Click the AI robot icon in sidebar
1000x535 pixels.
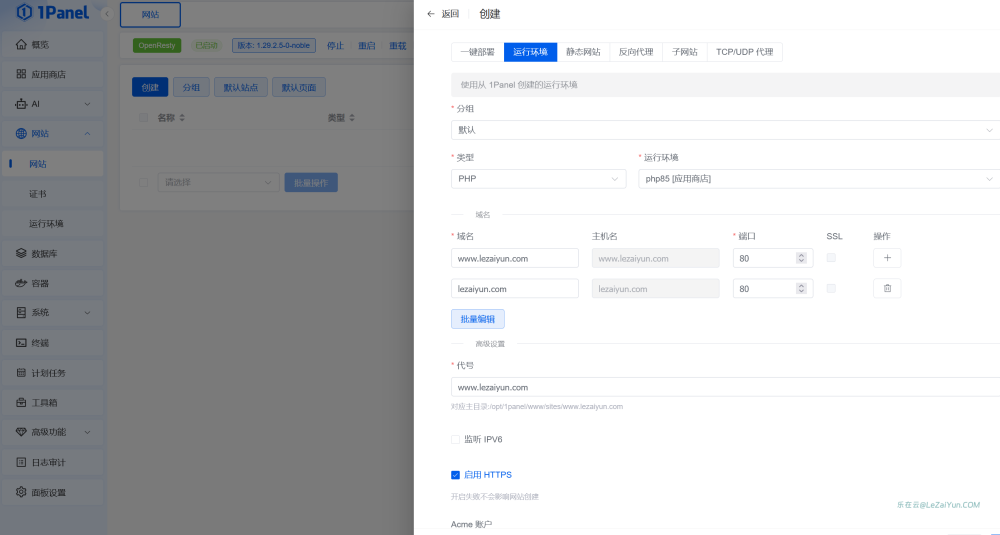tap(21, 104)
